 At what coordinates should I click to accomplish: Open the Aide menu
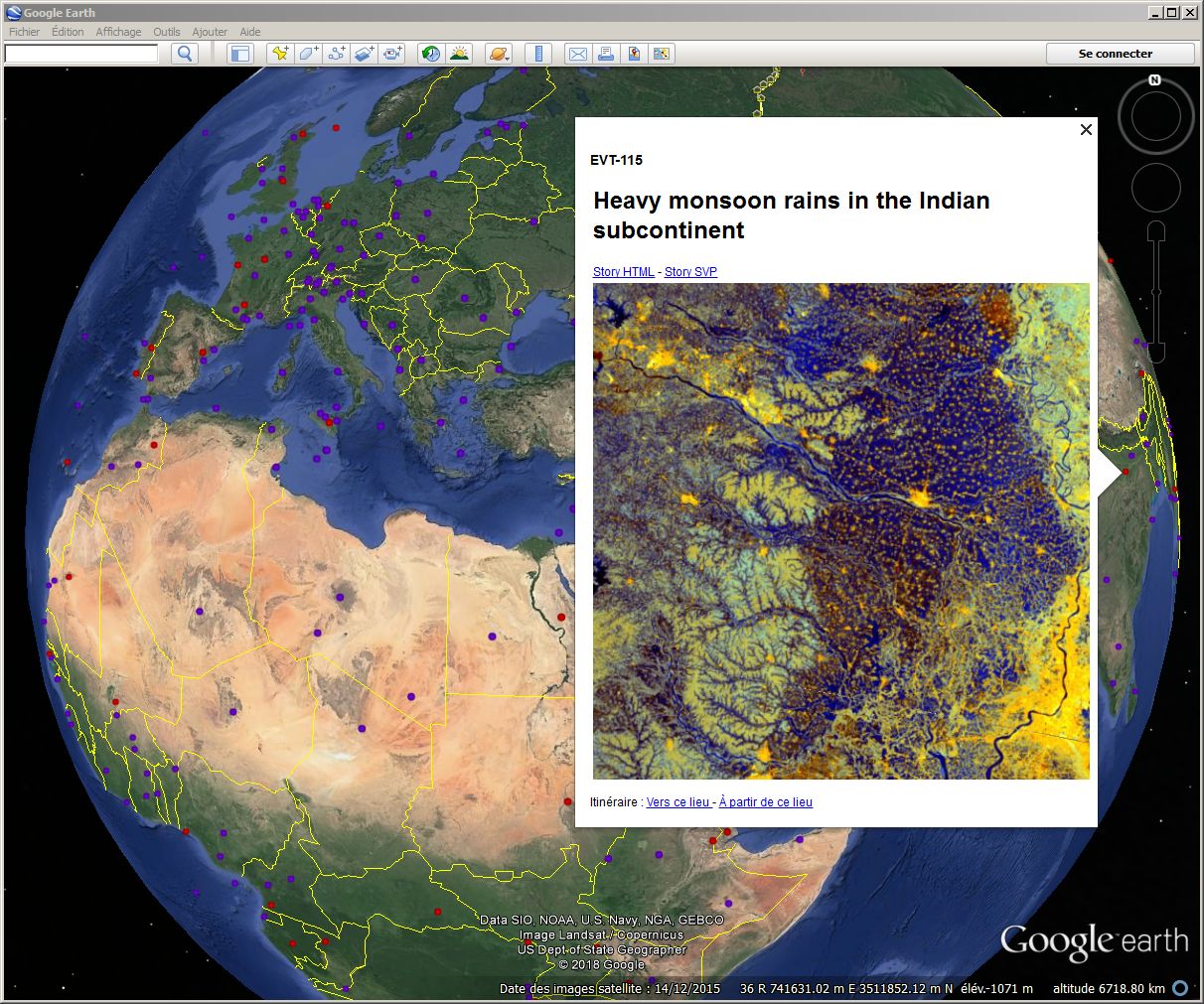point(250,32)
